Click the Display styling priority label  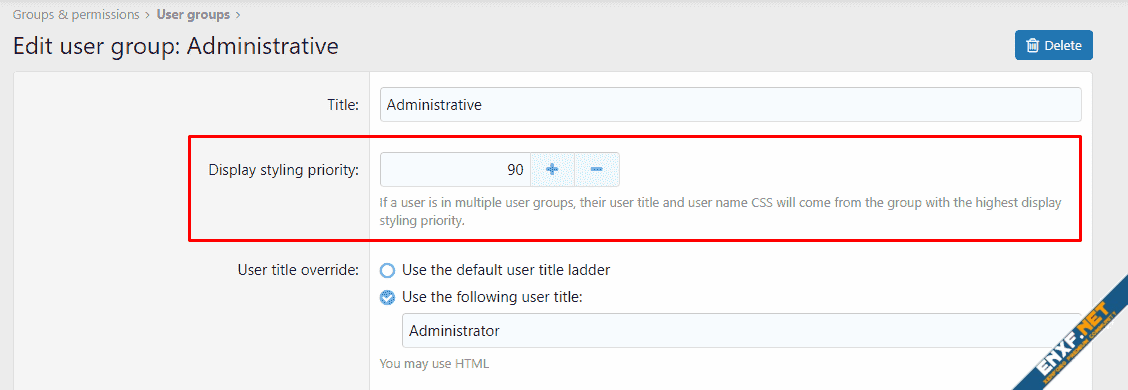click(283, 171)
